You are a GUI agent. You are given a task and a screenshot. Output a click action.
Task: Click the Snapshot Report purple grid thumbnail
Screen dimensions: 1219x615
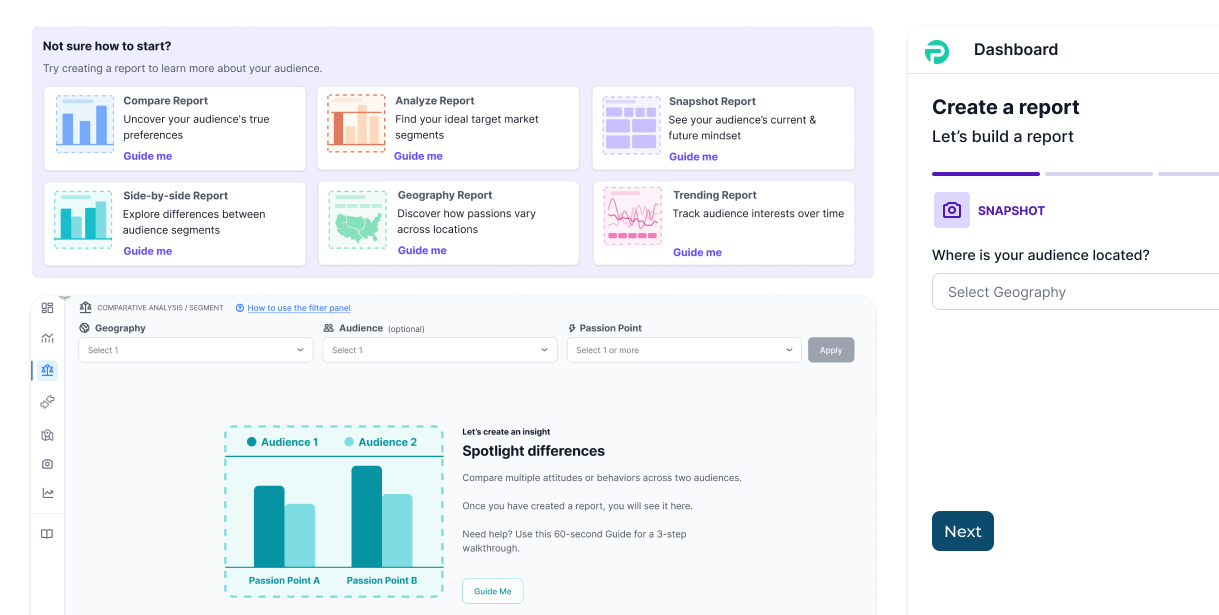click(631, 125)
